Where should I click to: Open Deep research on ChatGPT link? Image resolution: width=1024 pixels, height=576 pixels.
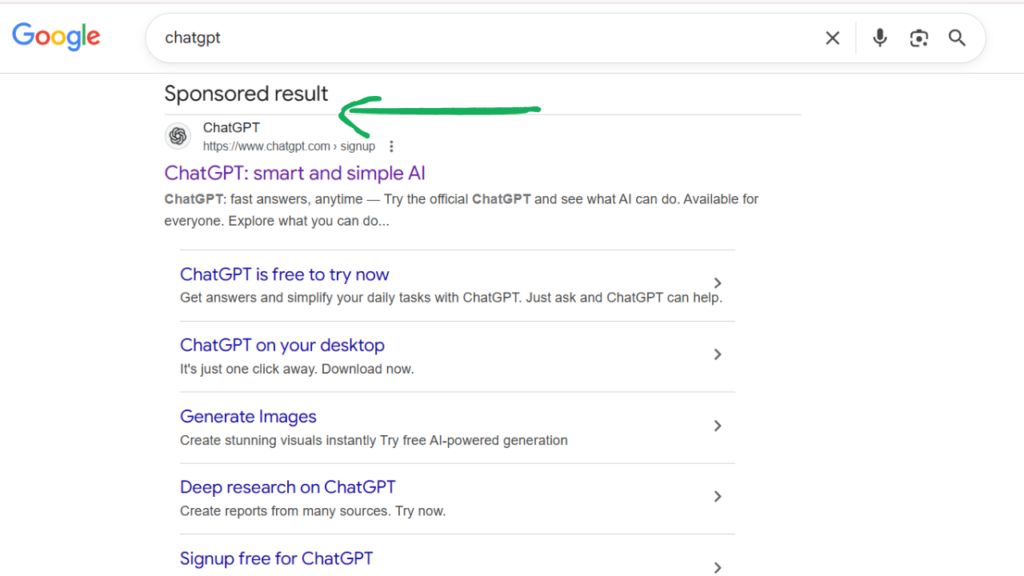coord(287,487)
